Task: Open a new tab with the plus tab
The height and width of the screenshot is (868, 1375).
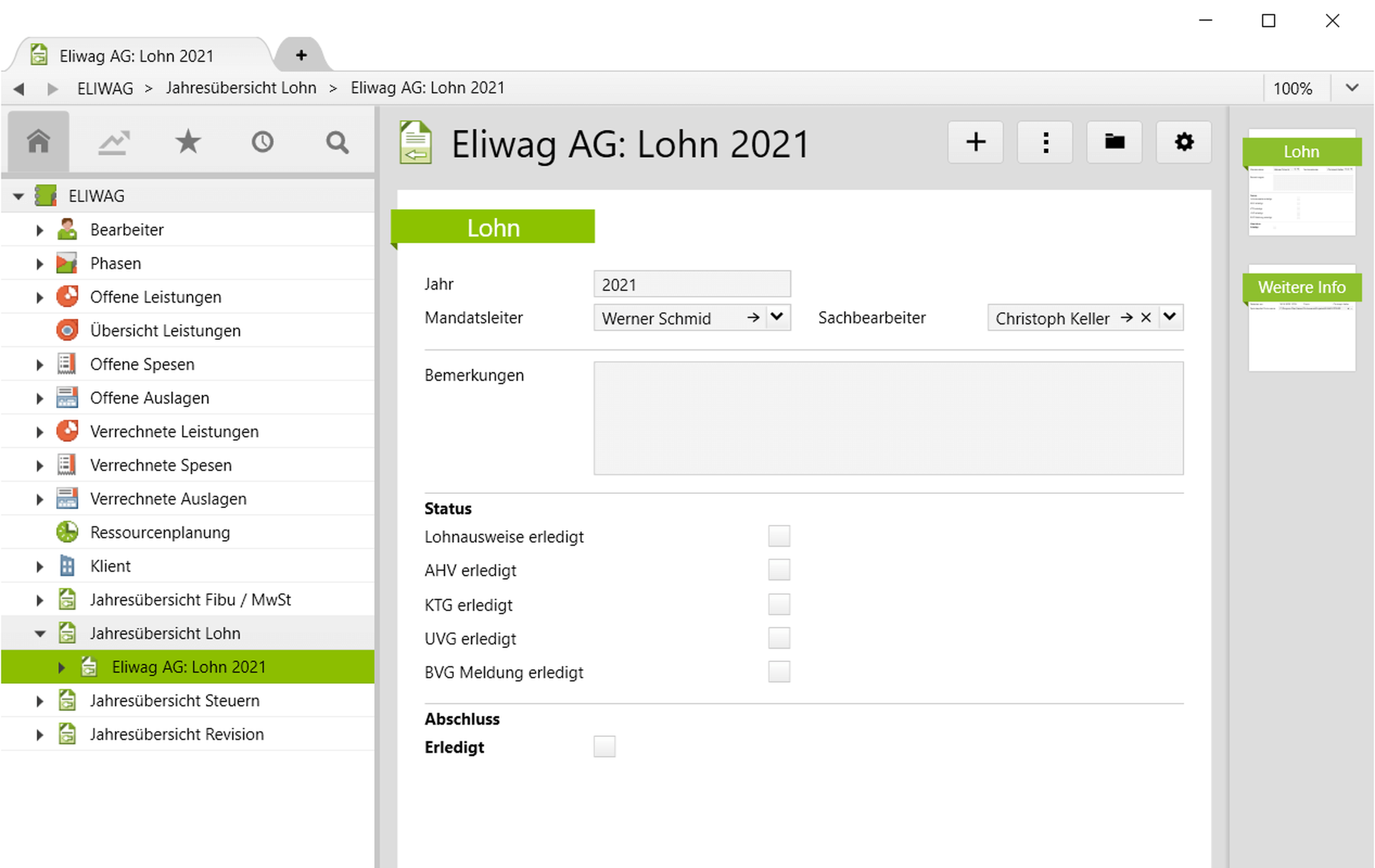Action: (301, 55)
